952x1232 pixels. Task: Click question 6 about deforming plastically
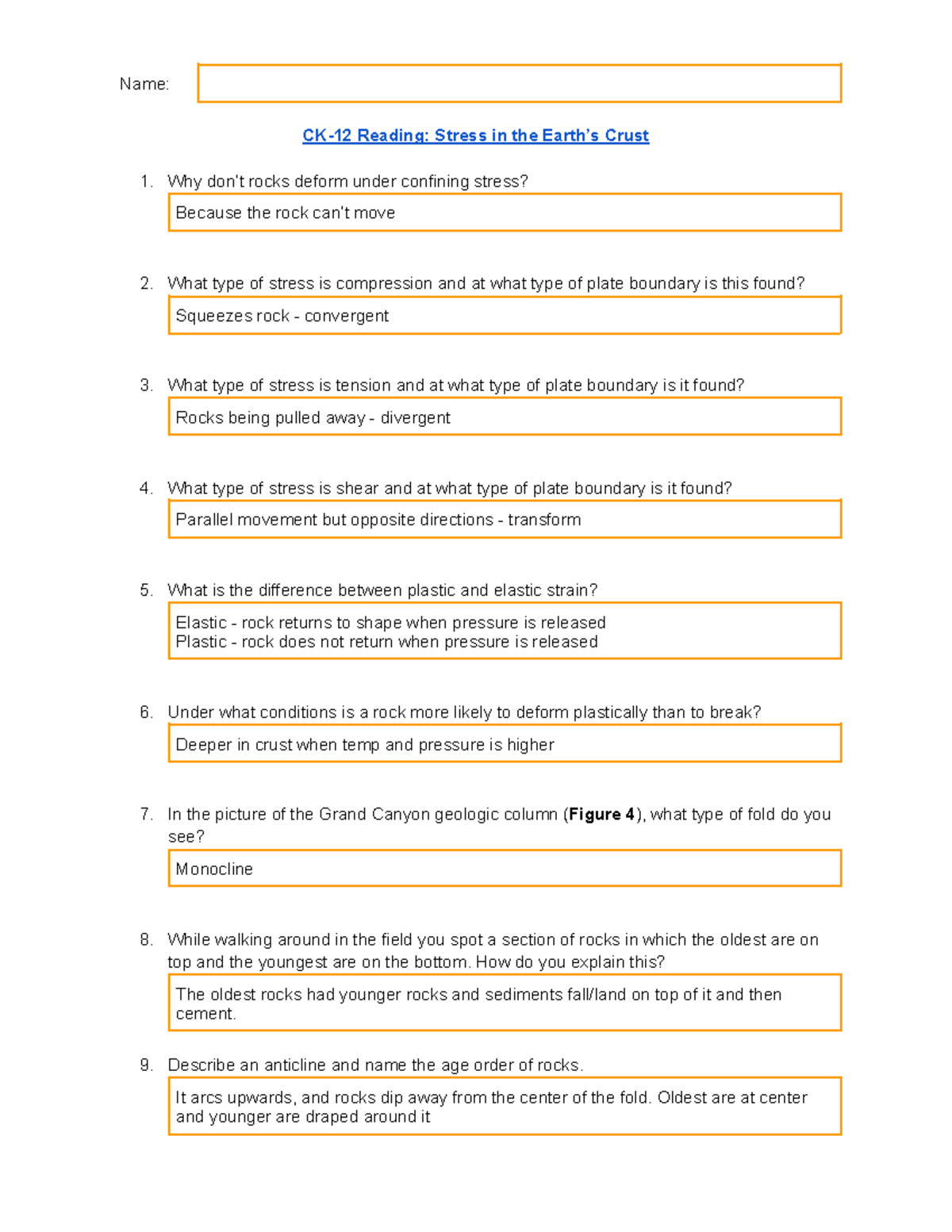click(464, 712)
